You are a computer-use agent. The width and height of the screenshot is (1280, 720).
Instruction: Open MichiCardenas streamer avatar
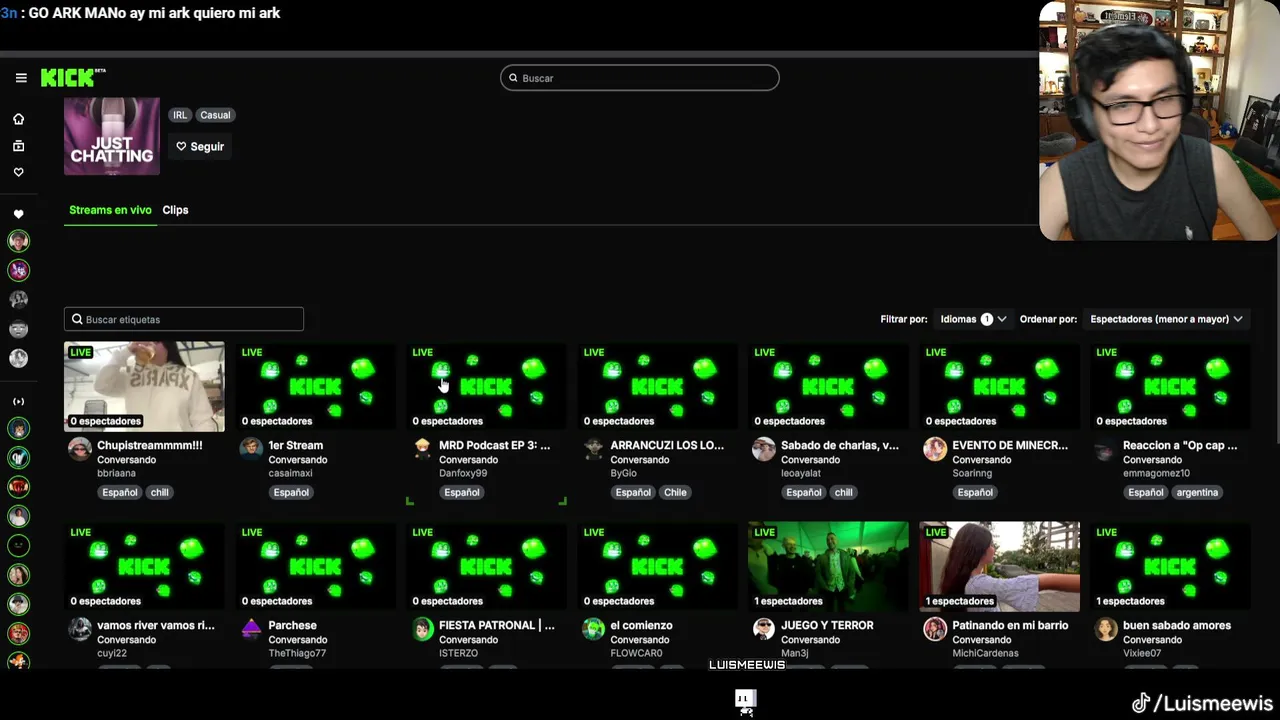click(x=935, y=629)
